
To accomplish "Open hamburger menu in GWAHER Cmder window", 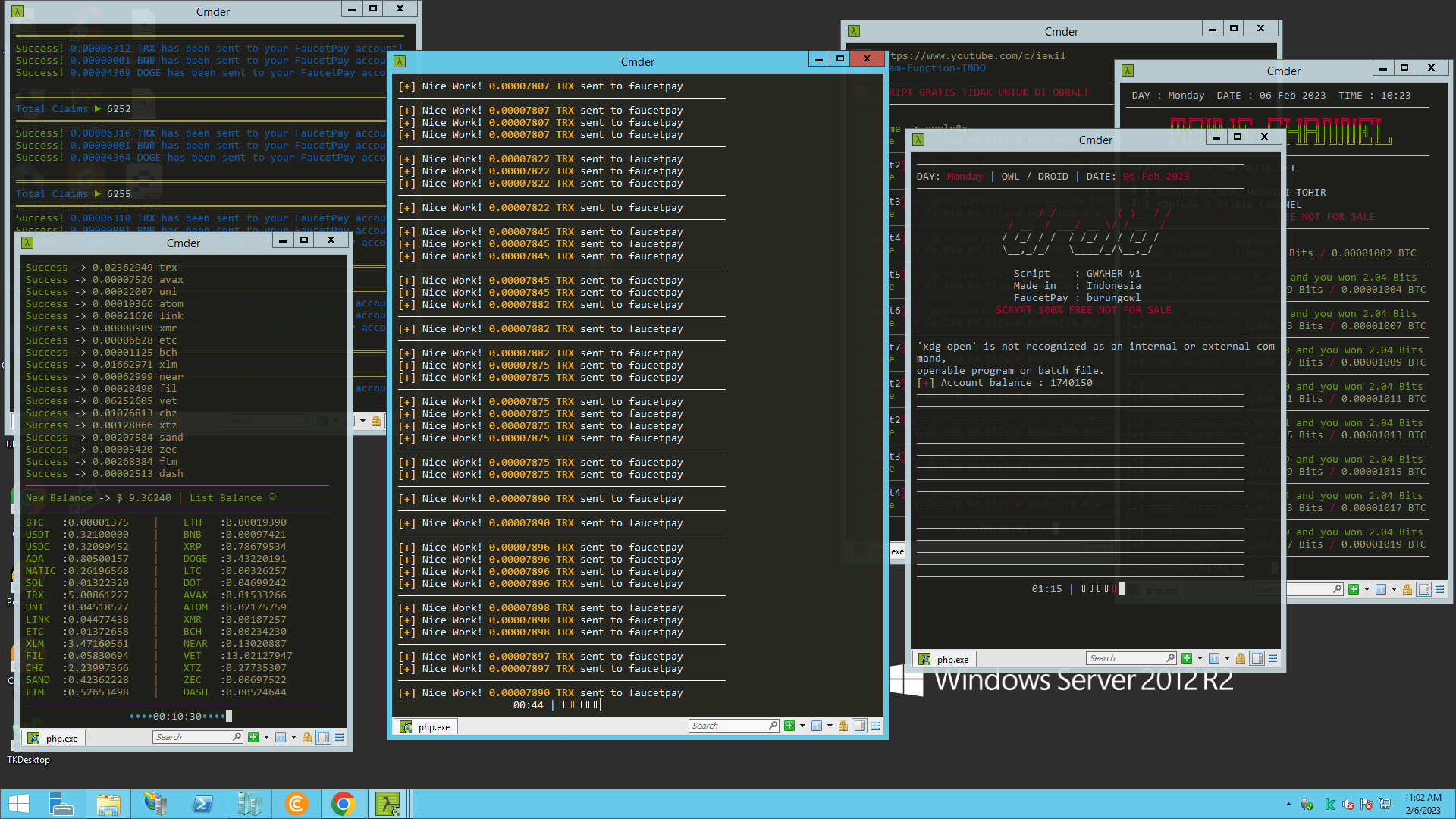I will click(x=1273, y=659).
